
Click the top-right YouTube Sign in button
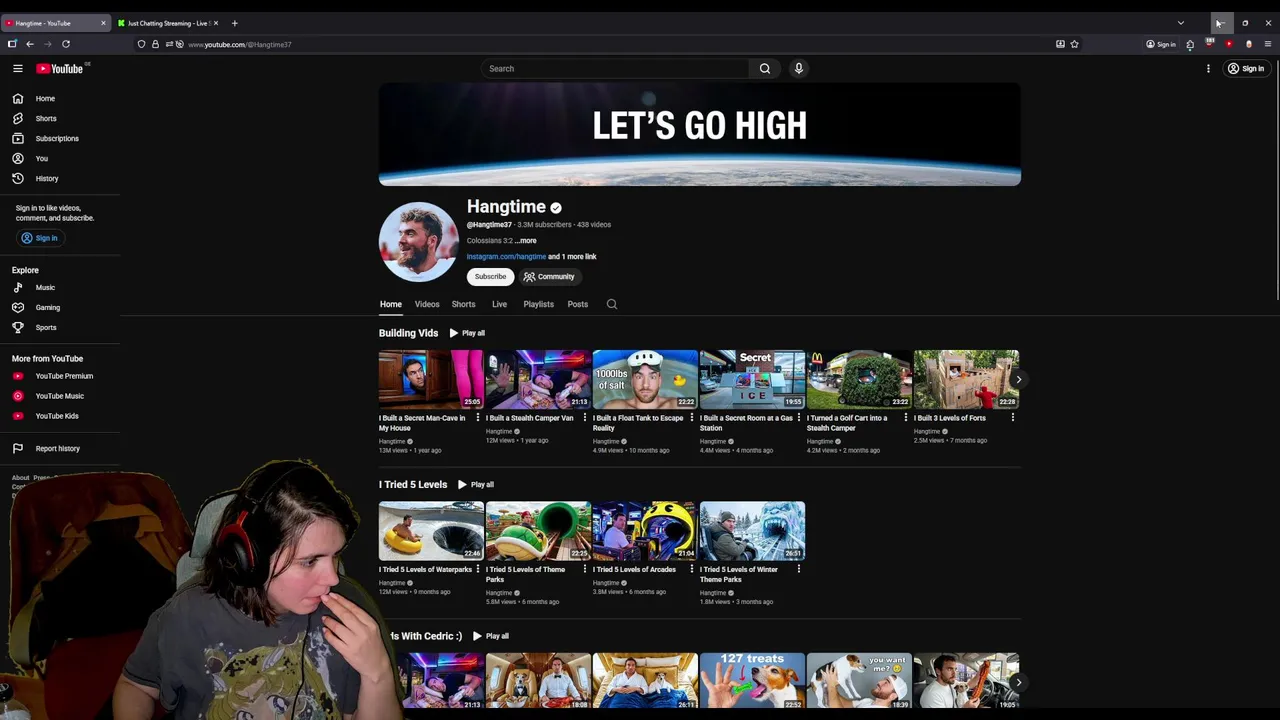pos(1246,68)
